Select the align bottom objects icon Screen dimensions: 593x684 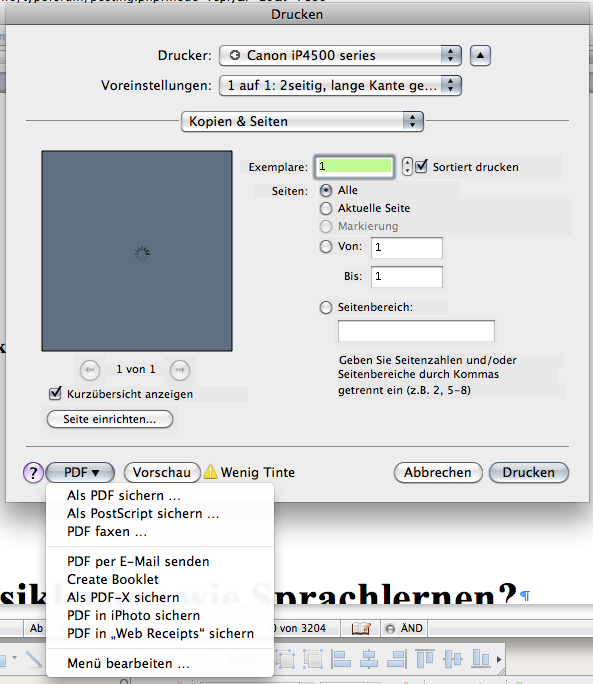[480, 659]
